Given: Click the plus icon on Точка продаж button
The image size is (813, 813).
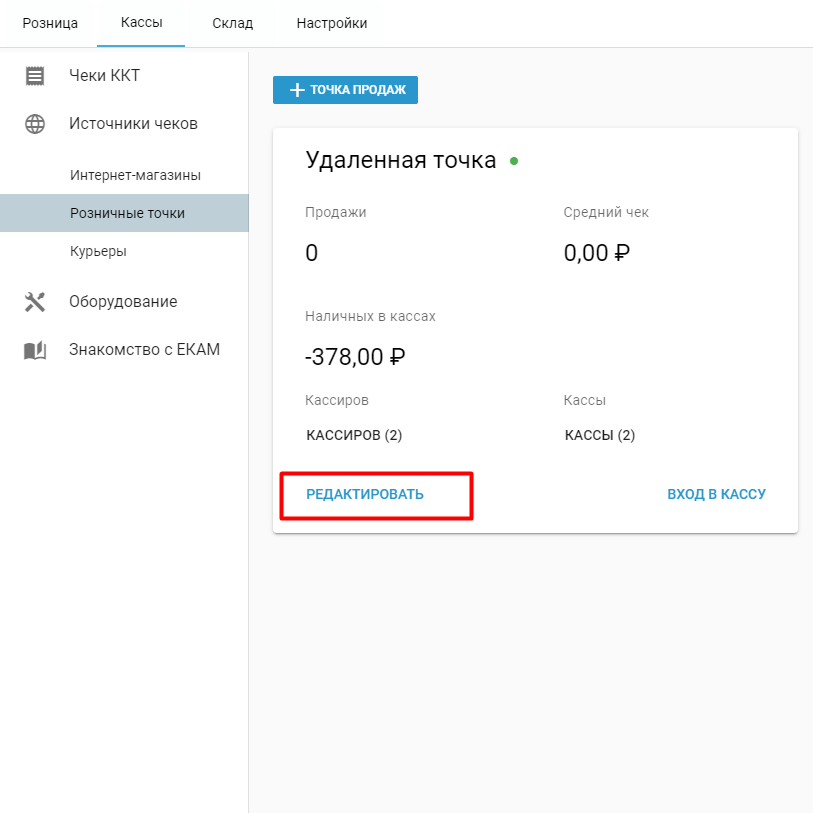Looking at the screenshot, I should (x=297, y=90).
